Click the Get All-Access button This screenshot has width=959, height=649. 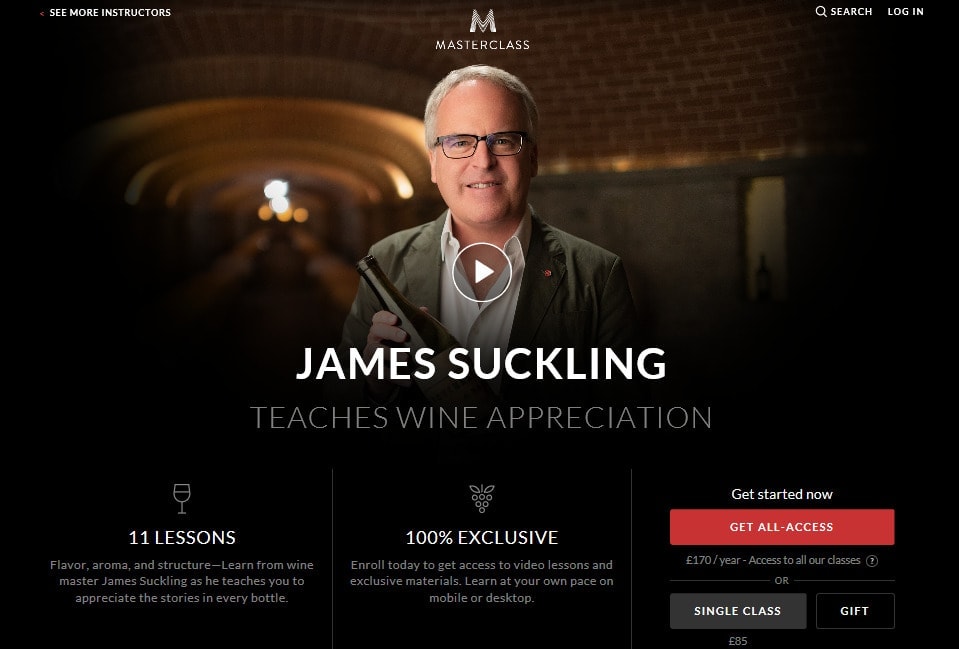tap(782, 527)
